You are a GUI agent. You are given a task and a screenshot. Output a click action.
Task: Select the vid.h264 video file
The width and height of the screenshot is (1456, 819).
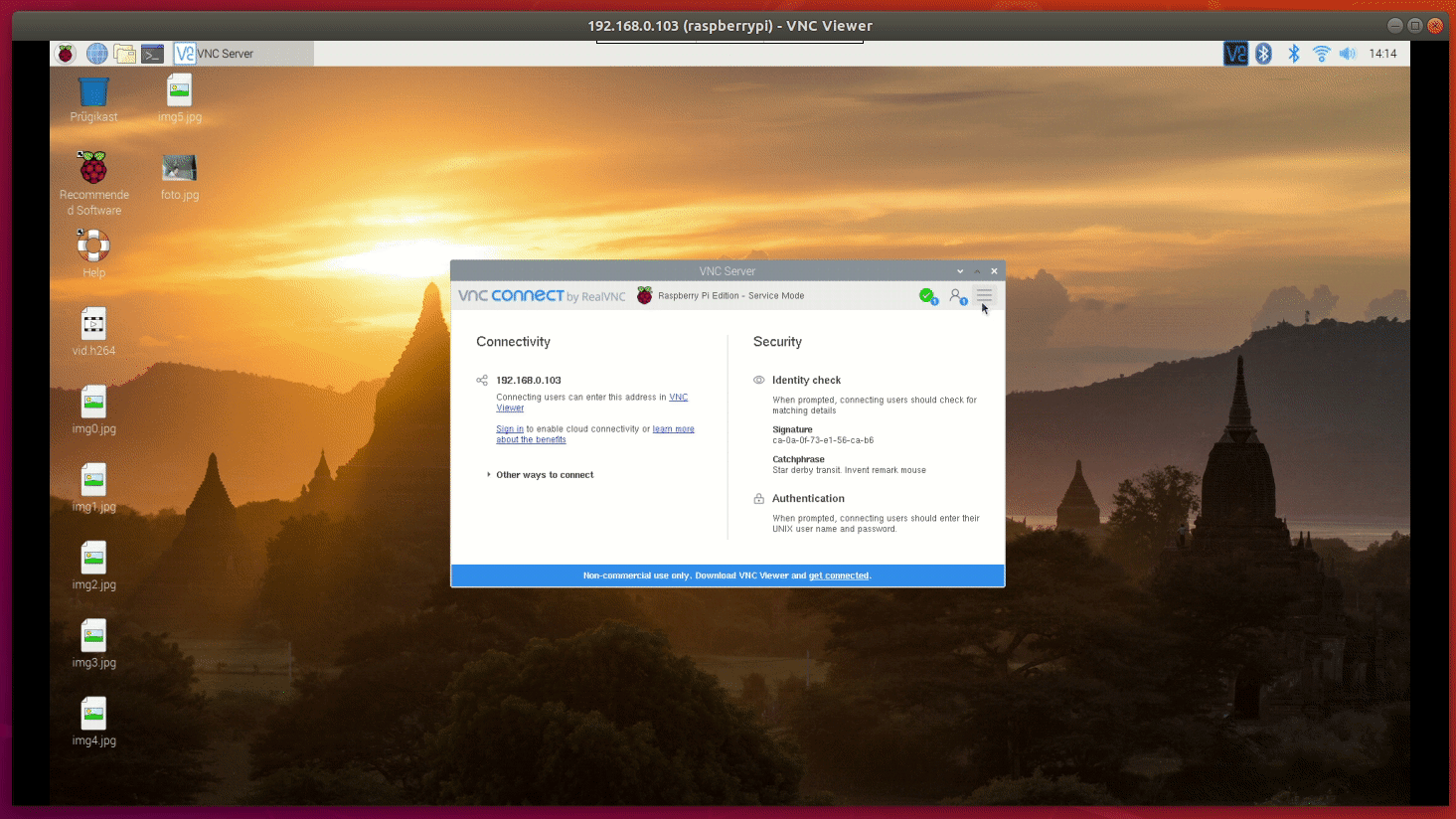click(93, 325)
